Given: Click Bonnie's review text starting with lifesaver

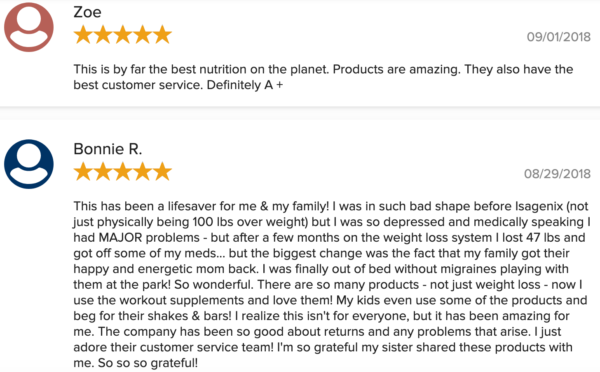Looking at the screenshot, I should tap(332, 284).
